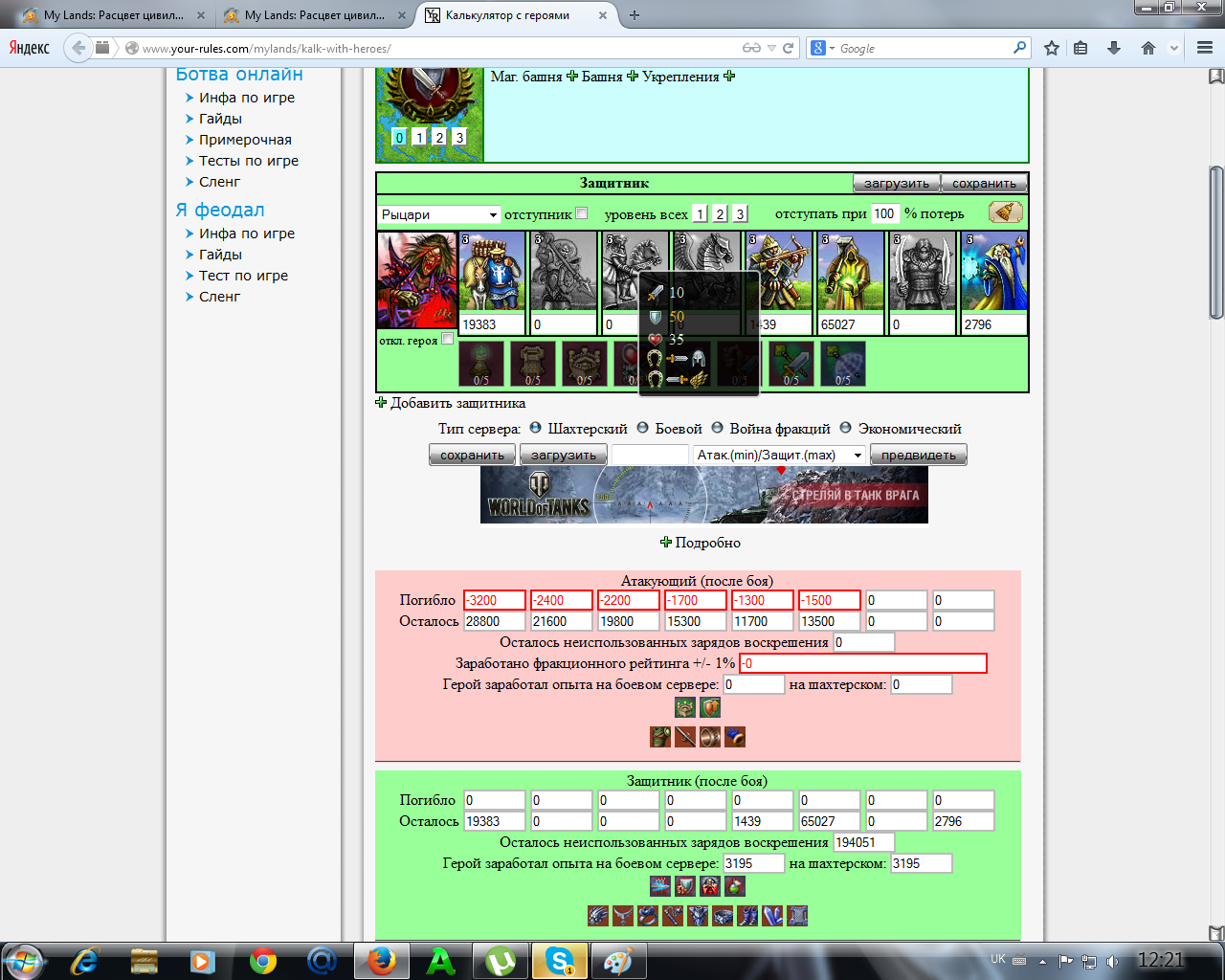
Task: Click the magic tower building icon 0/5
Action: click(x=481, y=364)
